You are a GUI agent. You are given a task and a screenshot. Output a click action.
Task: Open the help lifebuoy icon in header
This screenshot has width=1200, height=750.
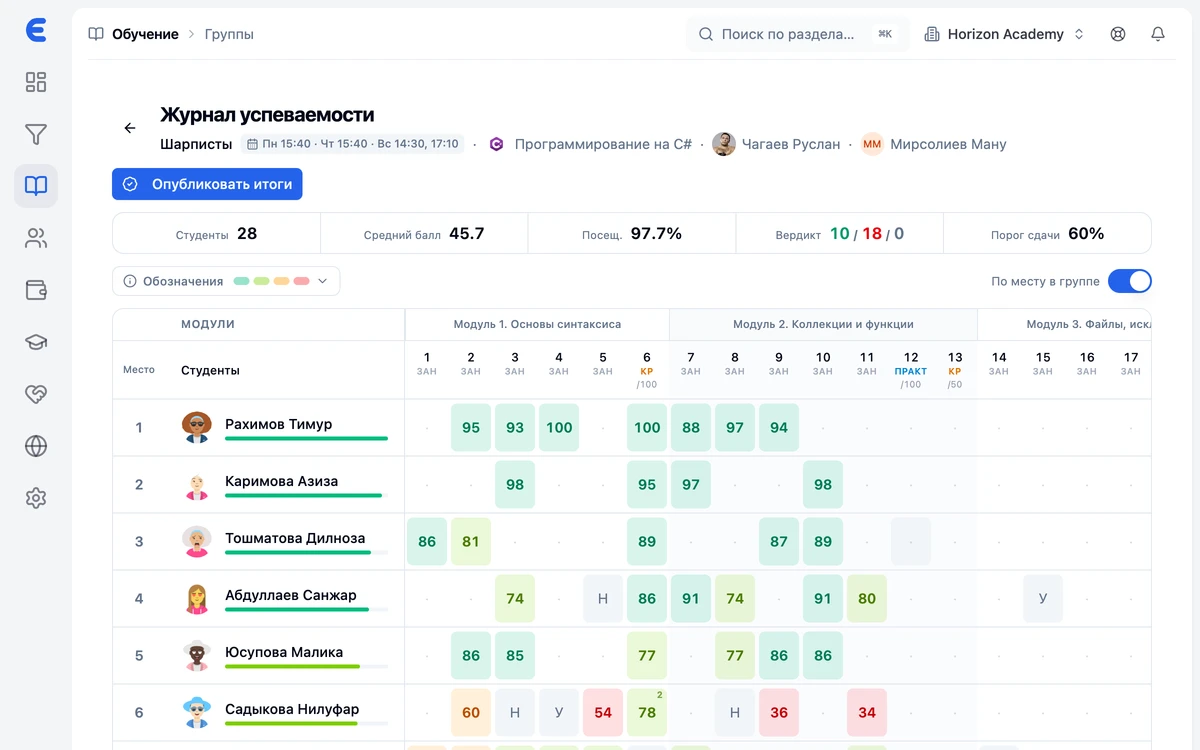tap(1118, 34)
